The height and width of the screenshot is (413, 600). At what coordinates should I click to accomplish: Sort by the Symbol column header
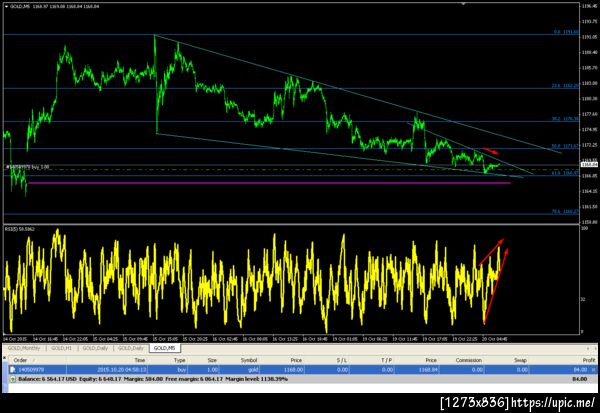[249, 360]
